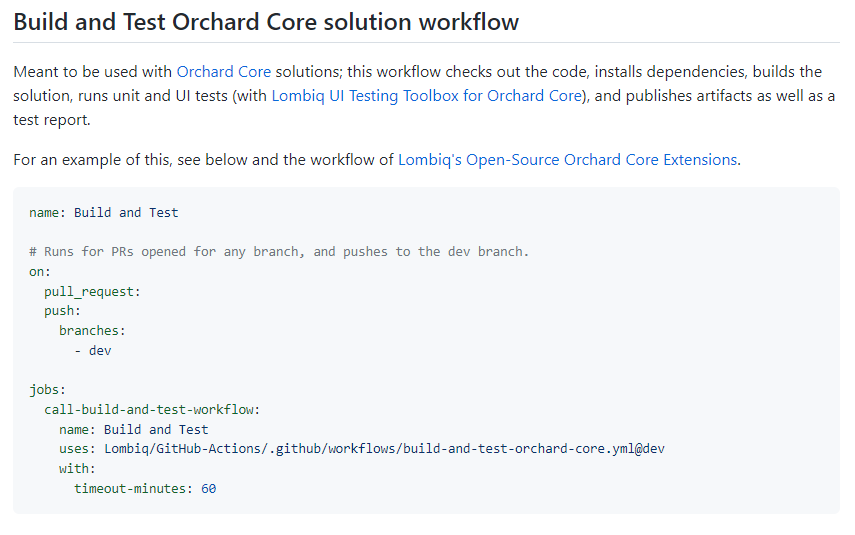Click the 'pull_request:' code line
The height and width of the screenshot is (535, 855).
[x=92, y=291]
